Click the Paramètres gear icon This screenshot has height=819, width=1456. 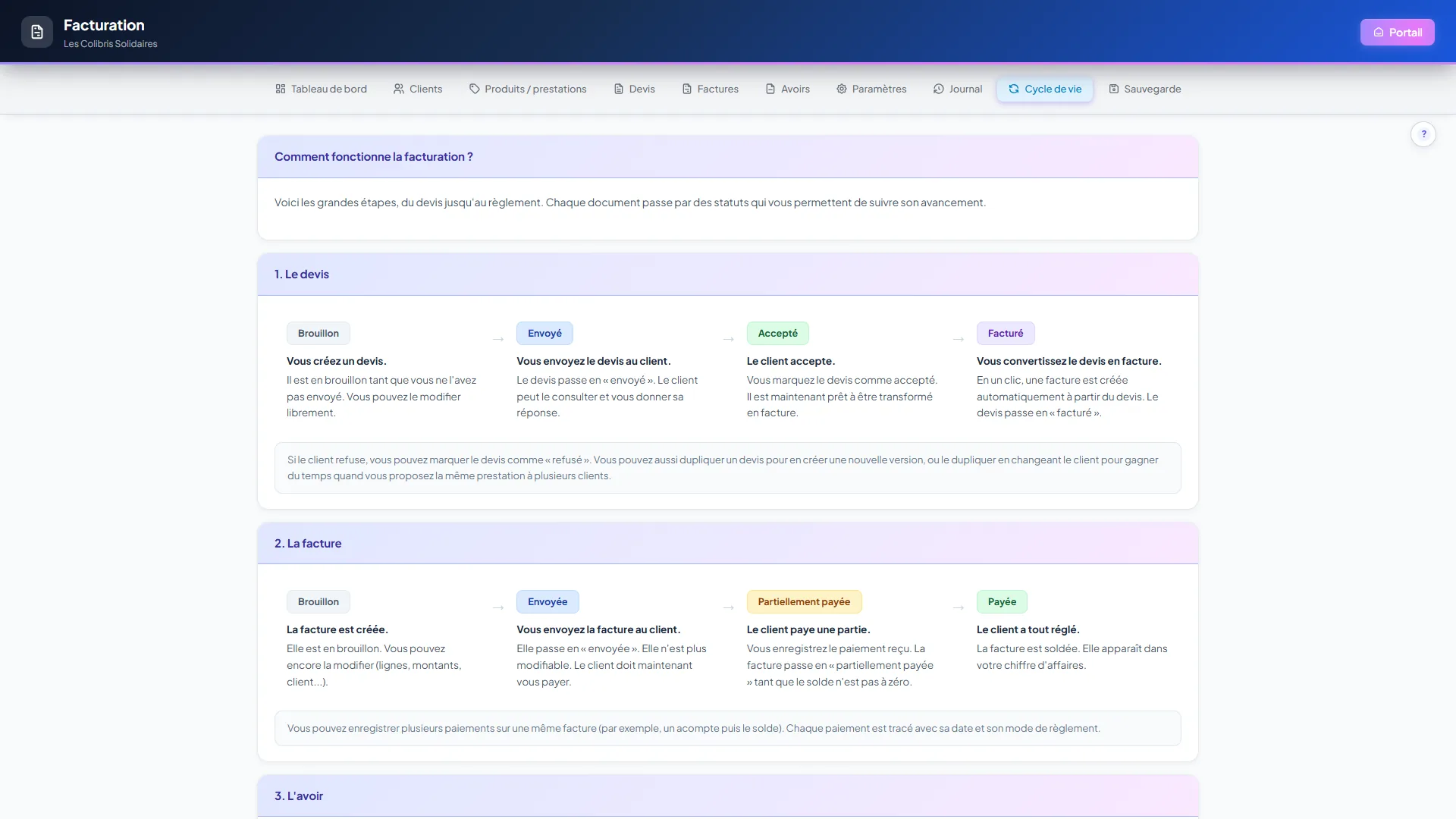(842, 89)
